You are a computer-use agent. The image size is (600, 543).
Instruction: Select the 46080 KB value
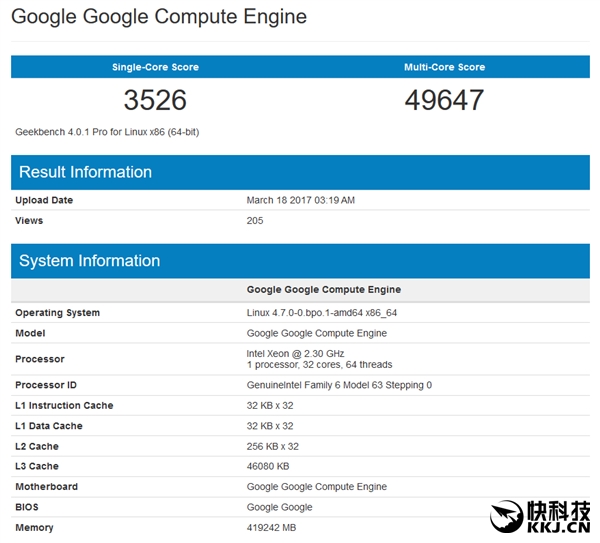point(268,466)
